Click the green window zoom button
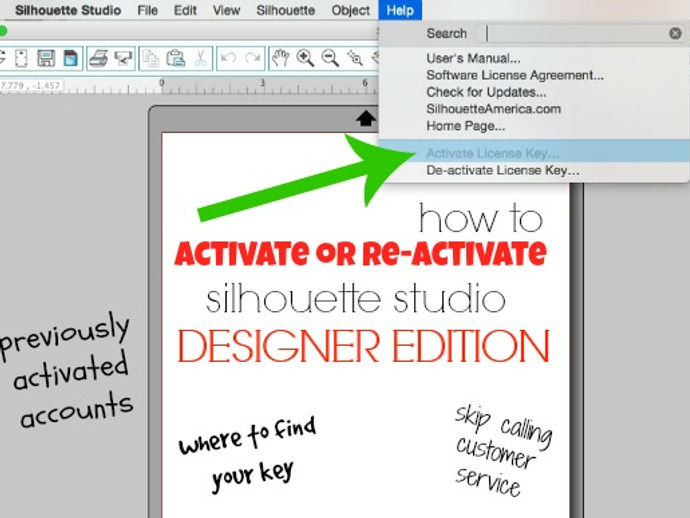Screen dimensions: 690x518 tap(2, 31)
